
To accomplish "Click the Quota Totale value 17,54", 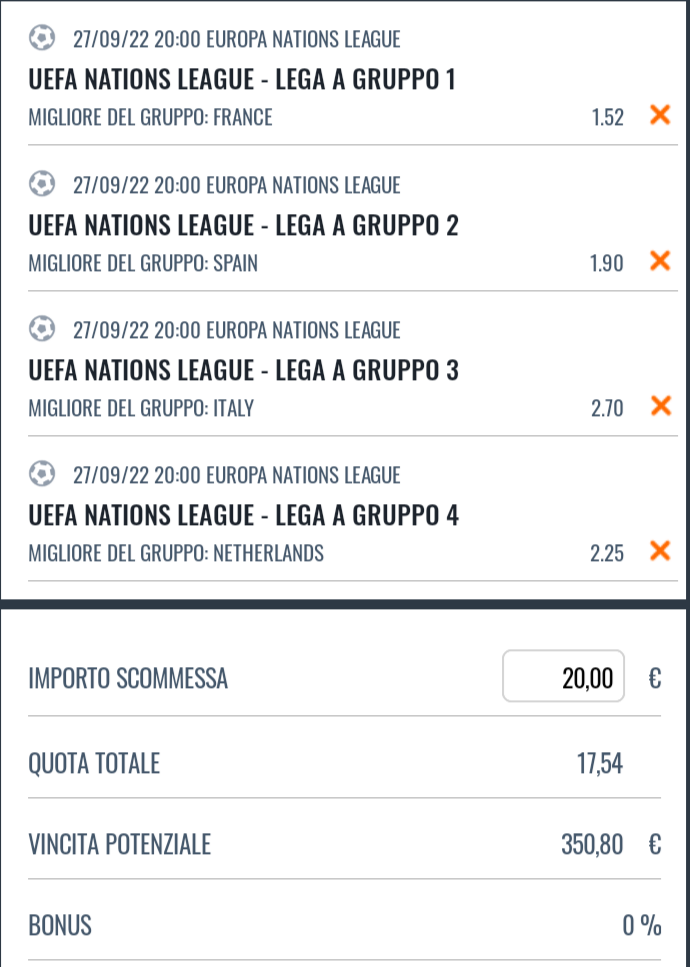I will tap(600, 765).
